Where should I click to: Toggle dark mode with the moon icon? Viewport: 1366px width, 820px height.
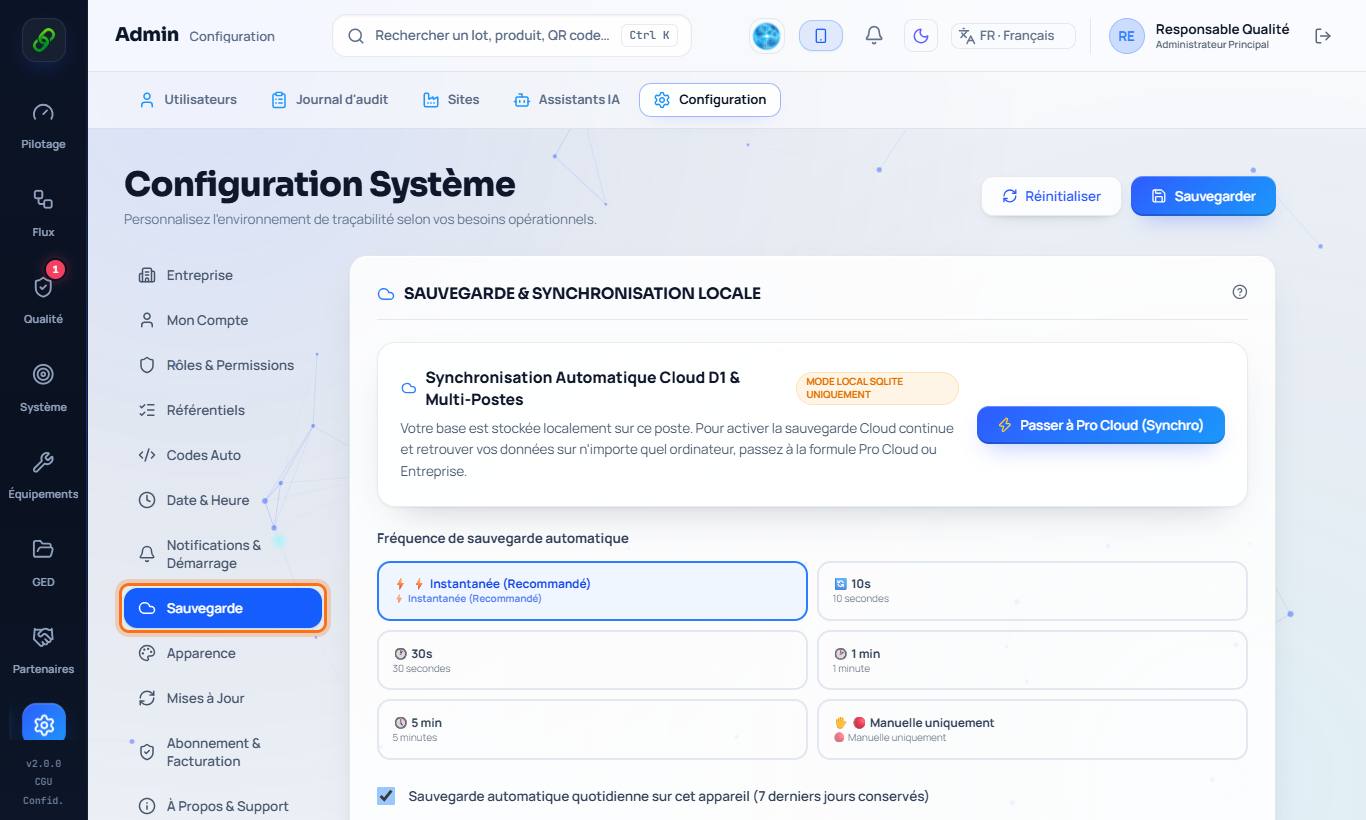[921, 36]
